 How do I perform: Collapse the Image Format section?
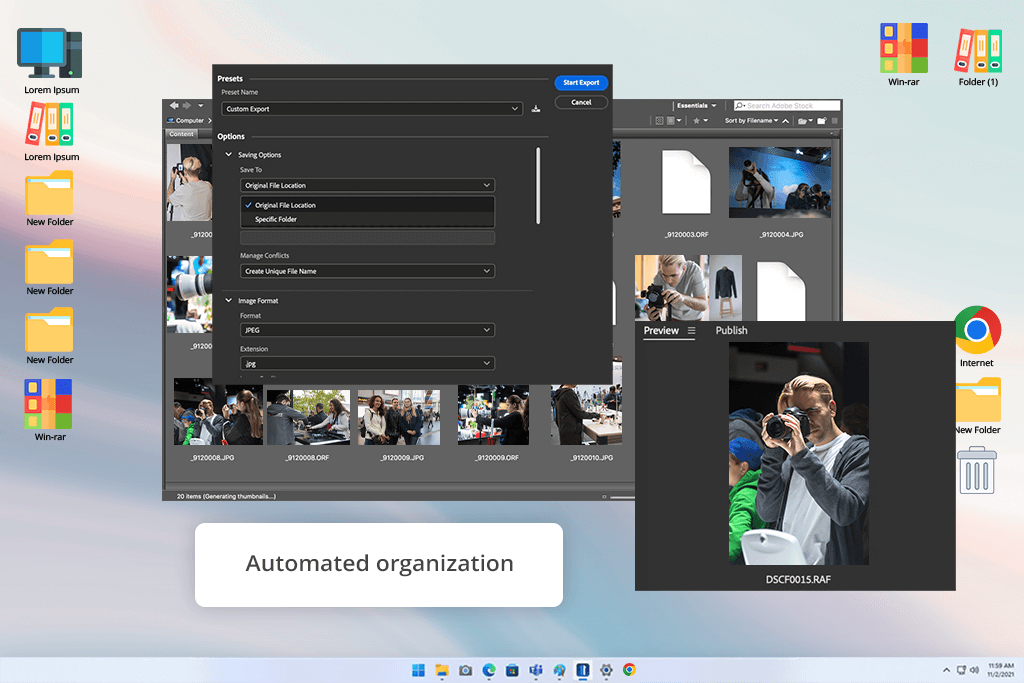[x=229, y=300]
